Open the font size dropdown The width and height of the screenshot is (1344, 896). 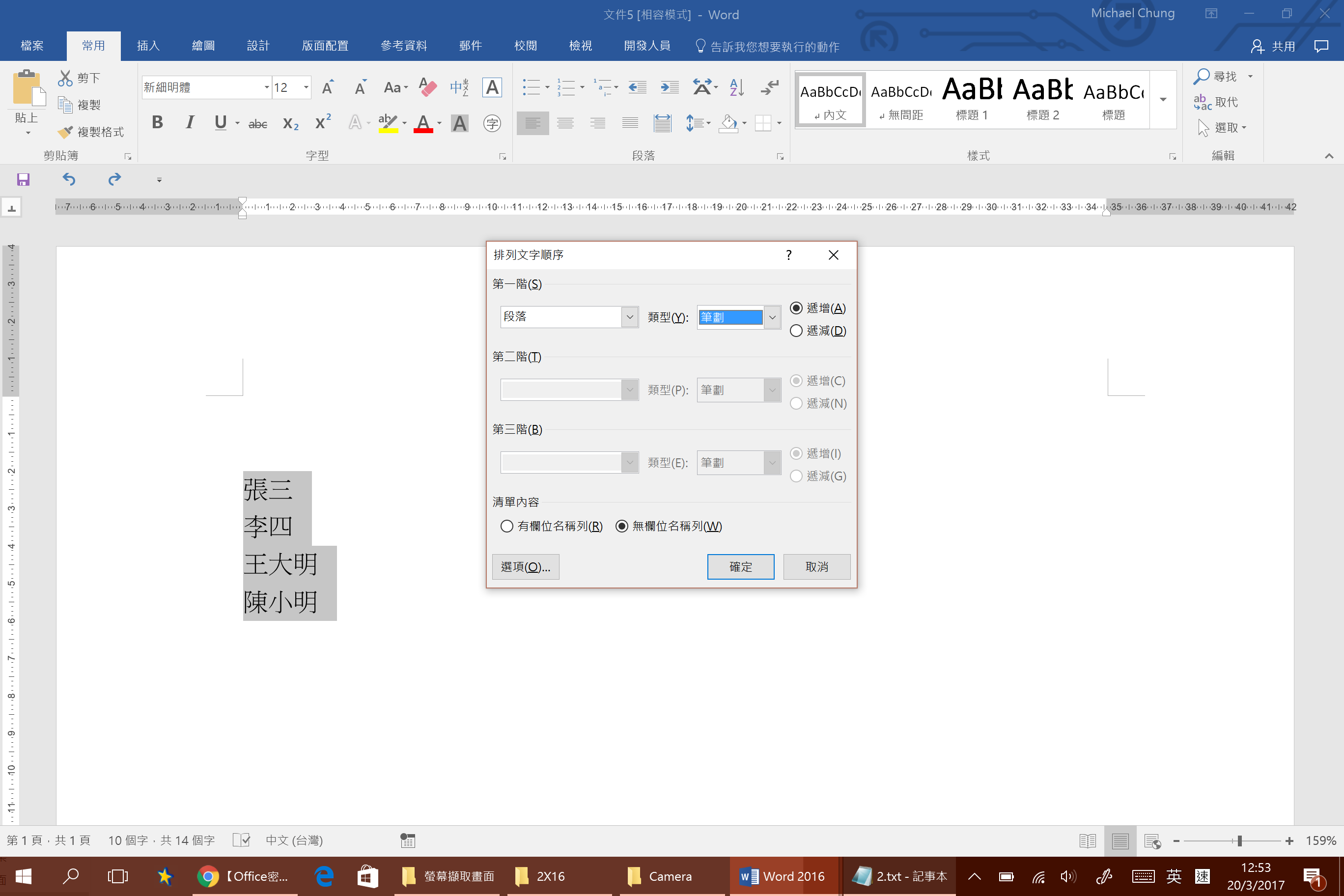[x=307, y=87]
